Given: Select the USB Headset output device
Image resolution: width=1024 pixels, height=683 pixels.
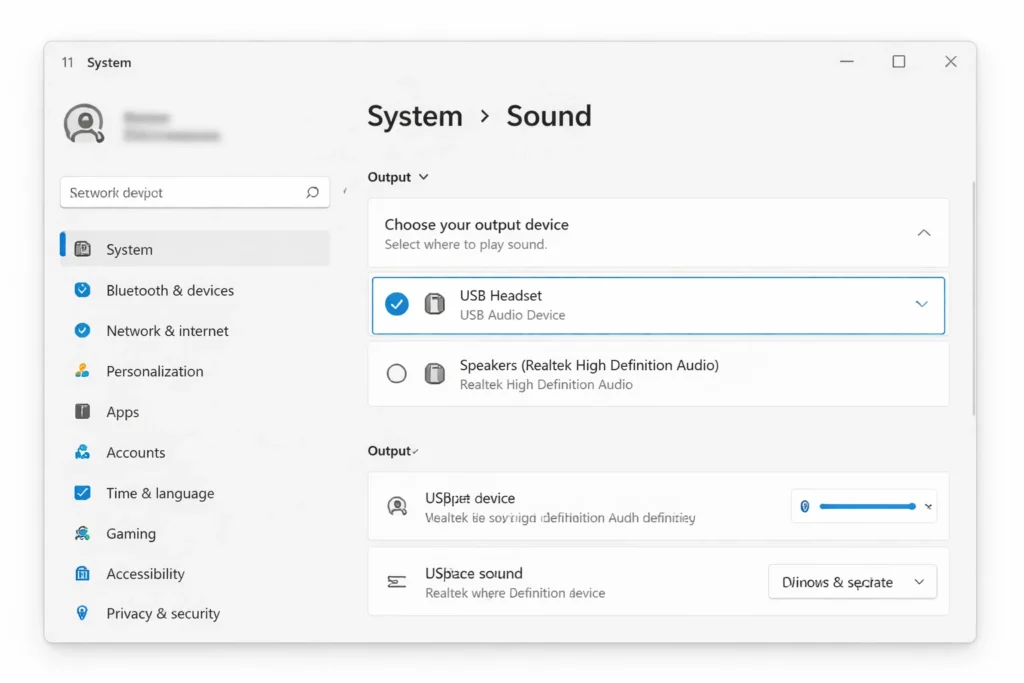Looking at the screenshot, I should 396,304.
